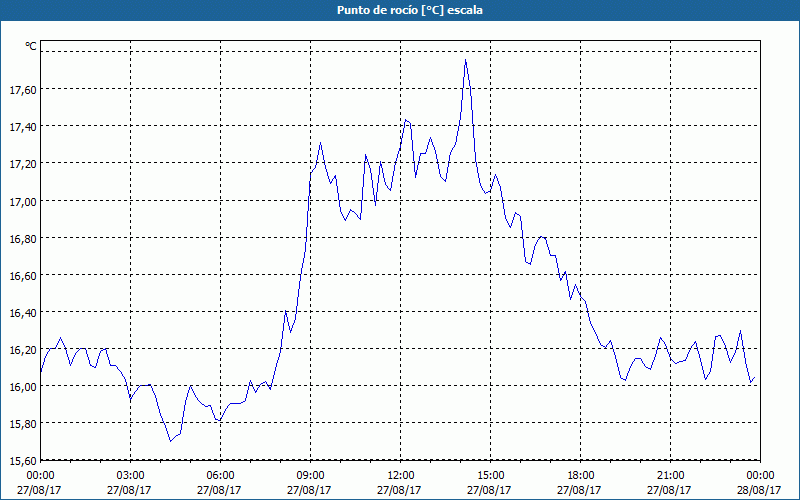Click the 15,60 y-axis label

coord(23,461)
